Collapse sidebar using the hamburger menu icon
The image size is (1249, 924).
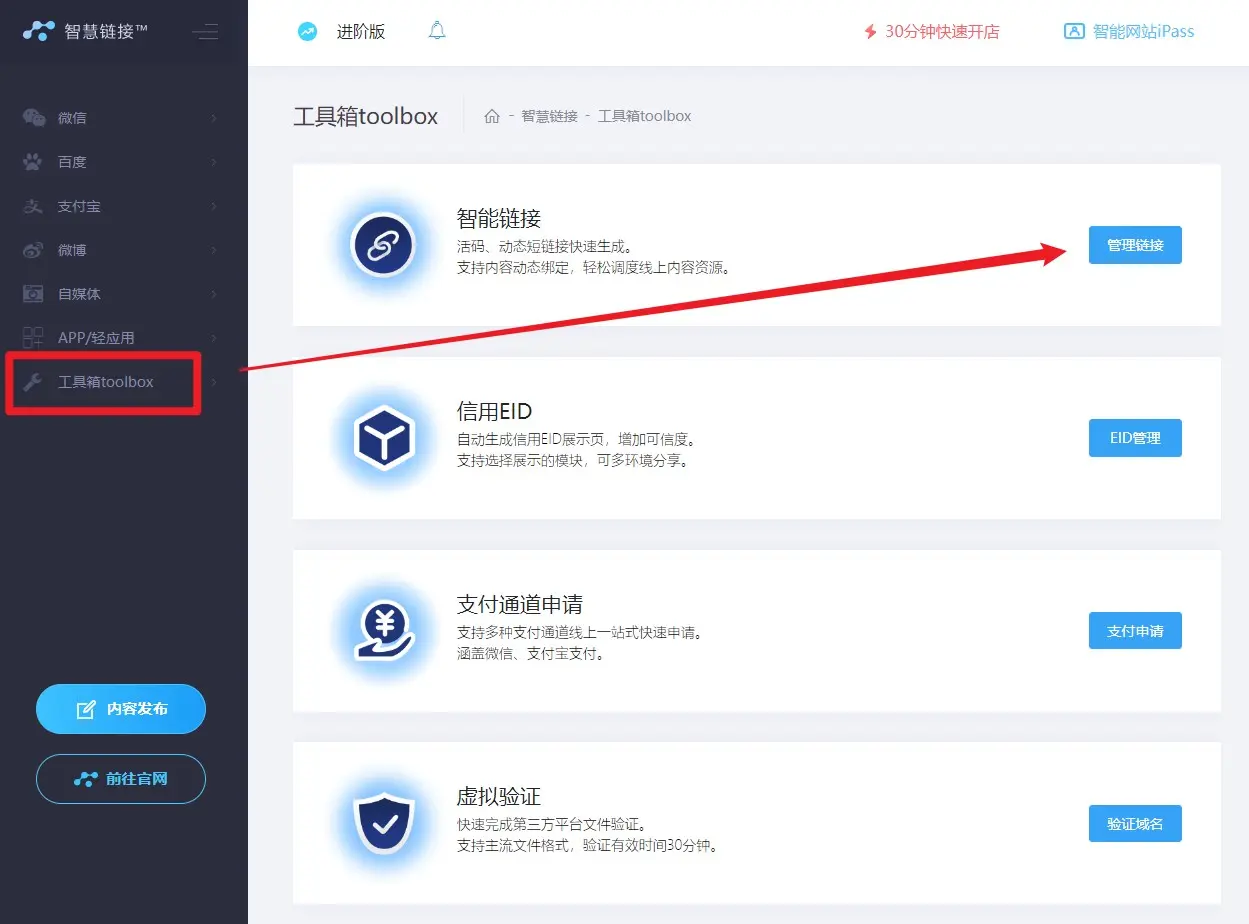205,32
